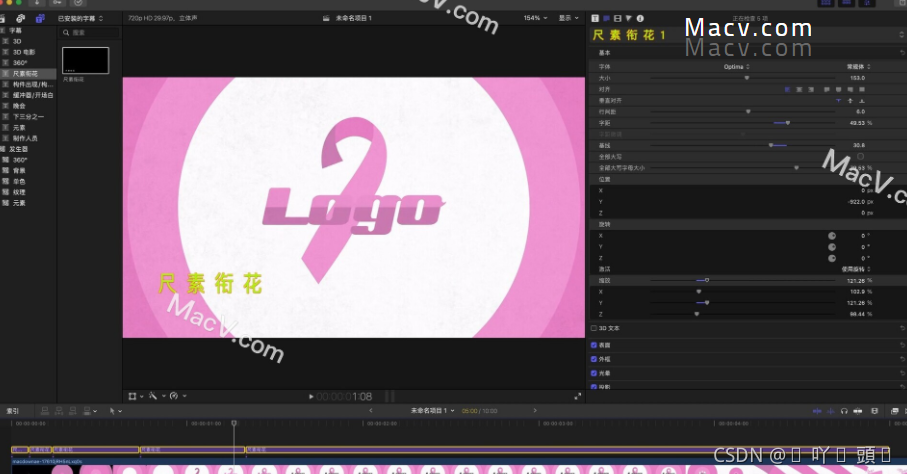Toggle solo headphones icon in timeline
The height and width of the screenshot is (474, 907).
(x=844, y=411)
